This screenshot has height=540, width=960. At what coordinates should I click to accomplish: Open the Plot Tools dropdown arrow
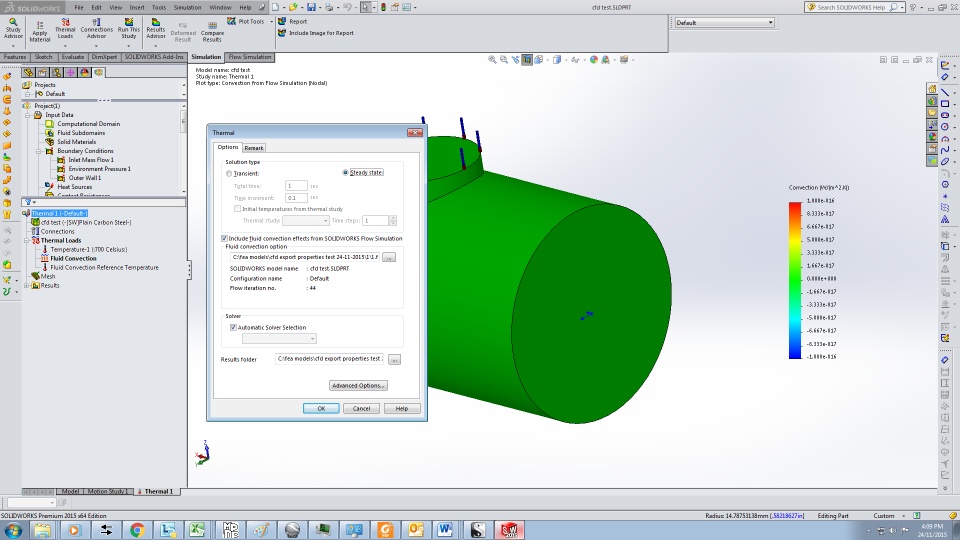pyautogui.click(x=271, y=21)
